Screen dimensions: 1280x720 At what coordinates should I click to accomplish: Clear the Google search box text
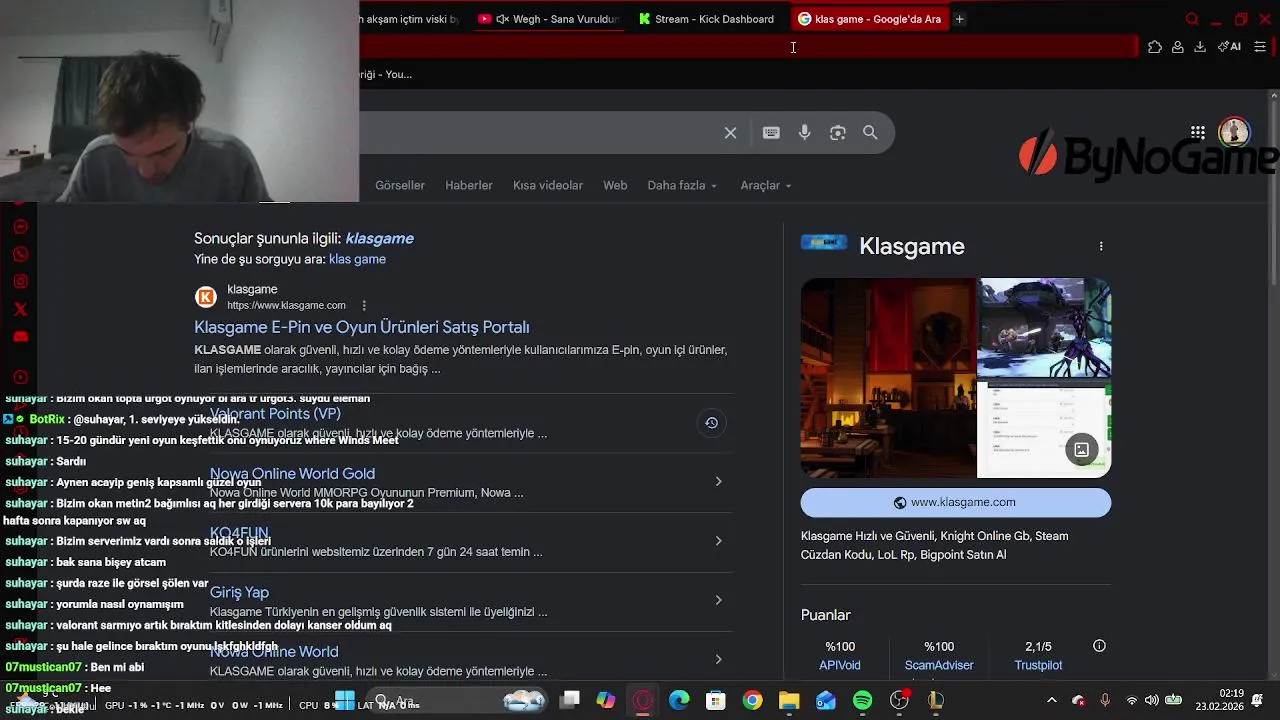730,133
